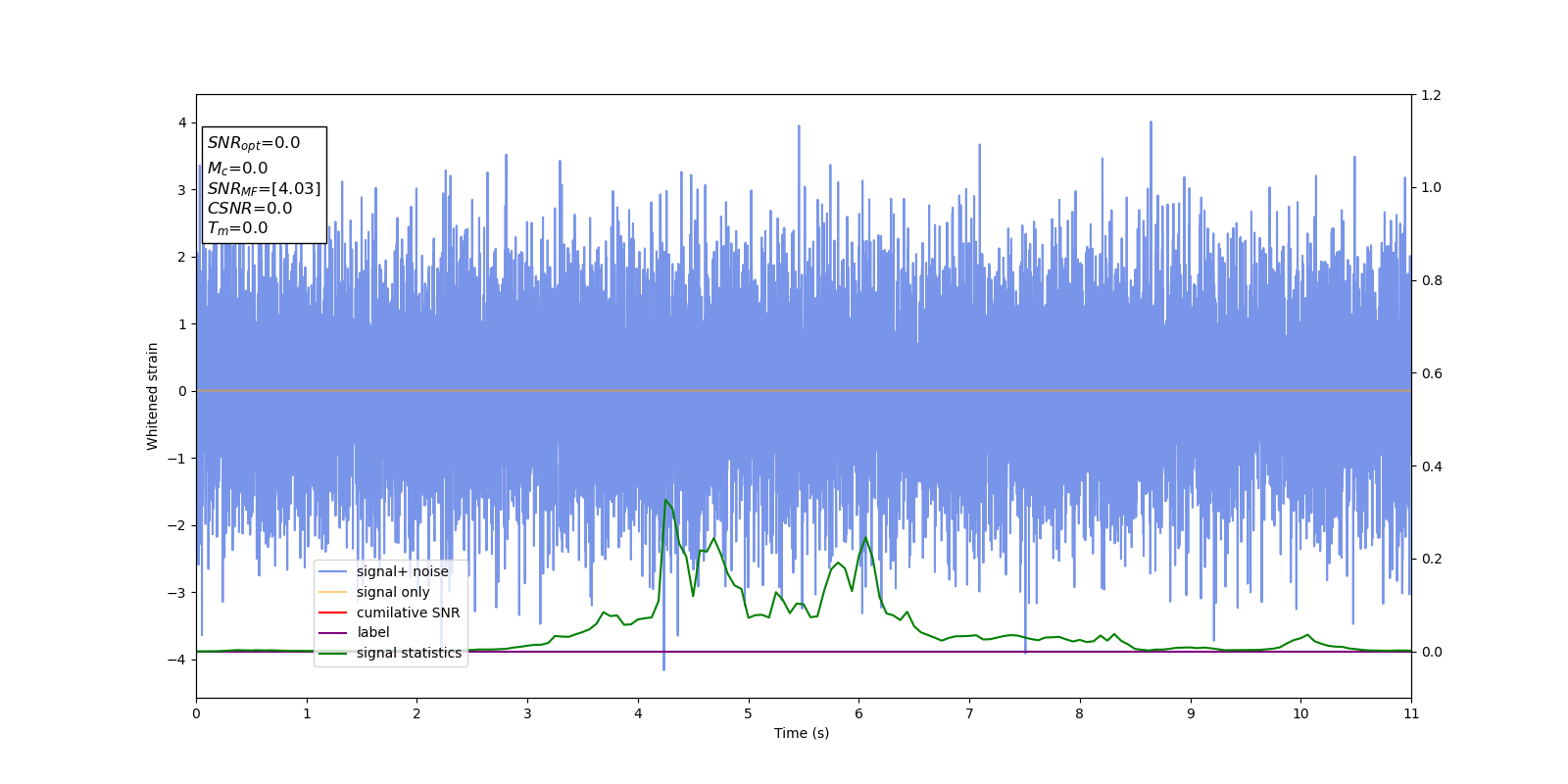Click the SNRopt=0.0 annotation text
Image resolution: width=1568 pixels, height=784 pixels.
point(254,143)
